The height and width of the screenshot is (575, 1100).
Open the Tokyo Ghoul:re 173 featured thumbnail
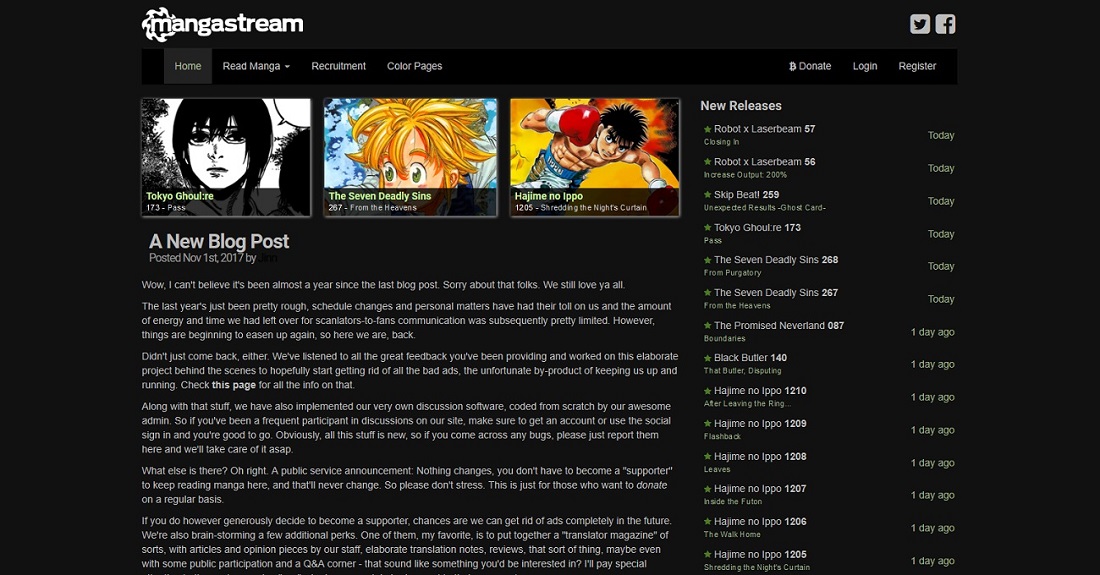point(226,157)
